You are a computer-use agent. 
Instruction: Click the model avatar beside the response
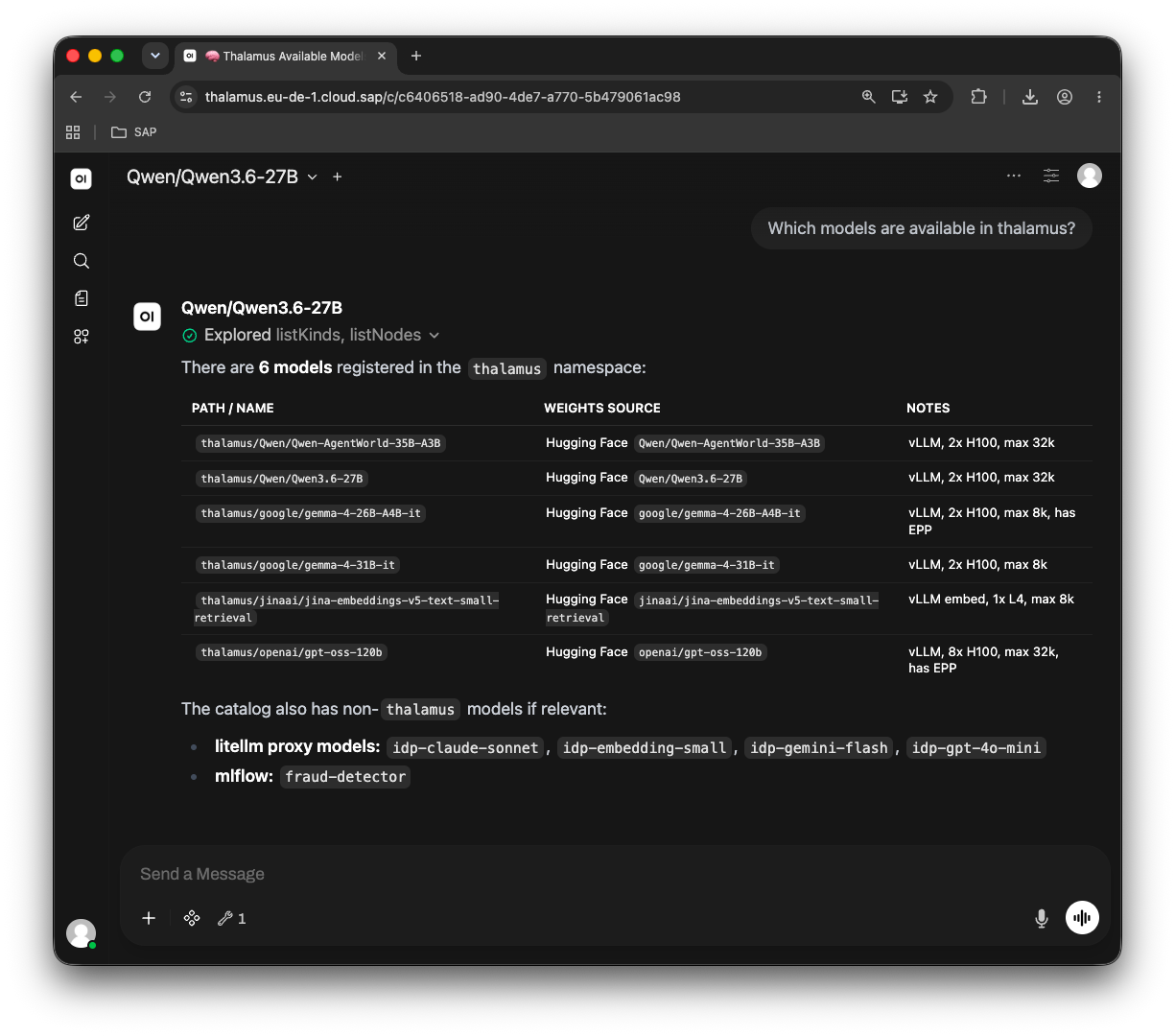147,316
